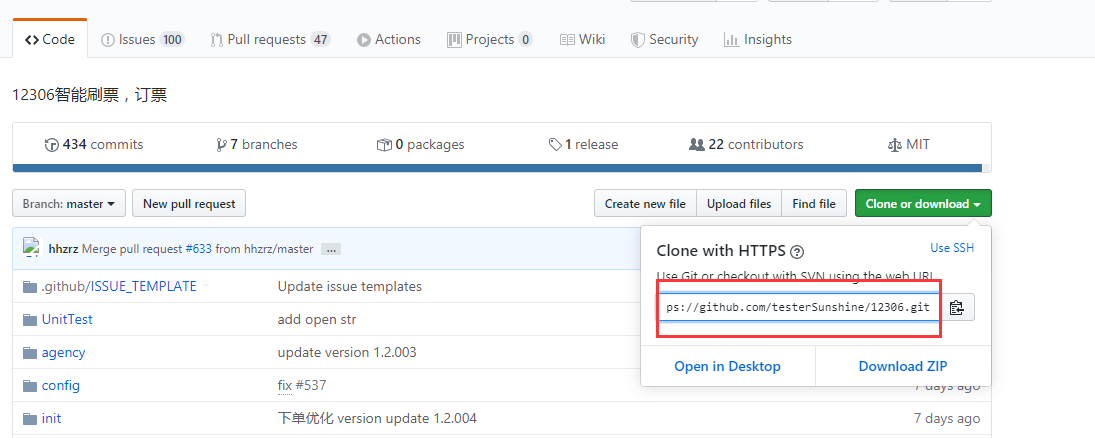This screenshot has height=438, width=1095.
Task: Open pull request #633 link
Action: [198, 249]
